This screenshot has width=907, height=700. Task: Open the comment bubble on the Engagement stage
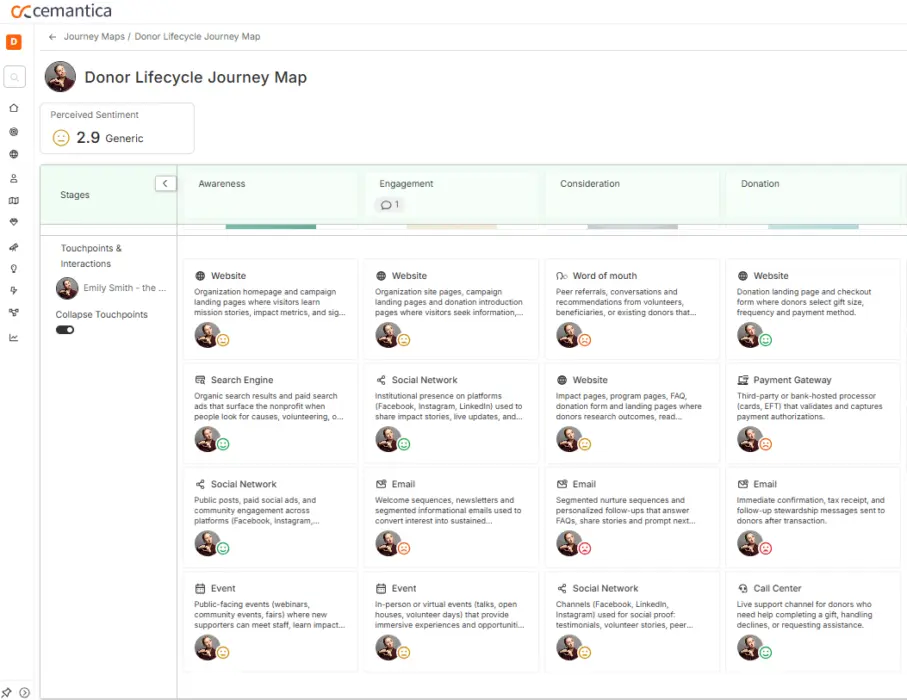pyautogui.click(x=388, y=204)
